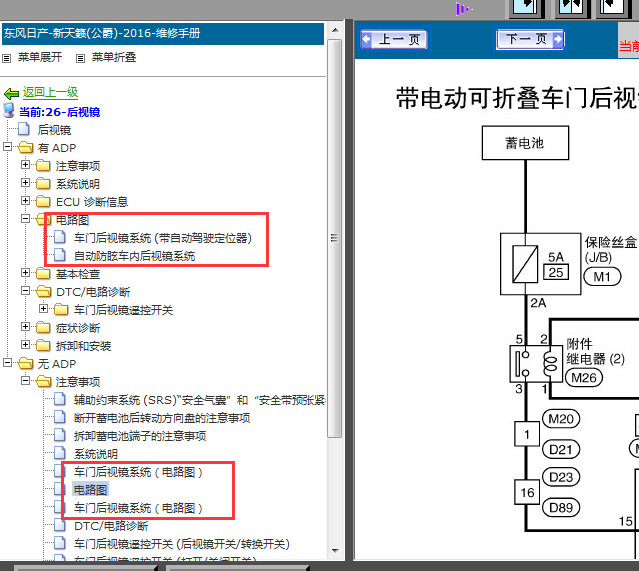
Task: Click the folder icon of 无 ADP
Action: [26, 363]
